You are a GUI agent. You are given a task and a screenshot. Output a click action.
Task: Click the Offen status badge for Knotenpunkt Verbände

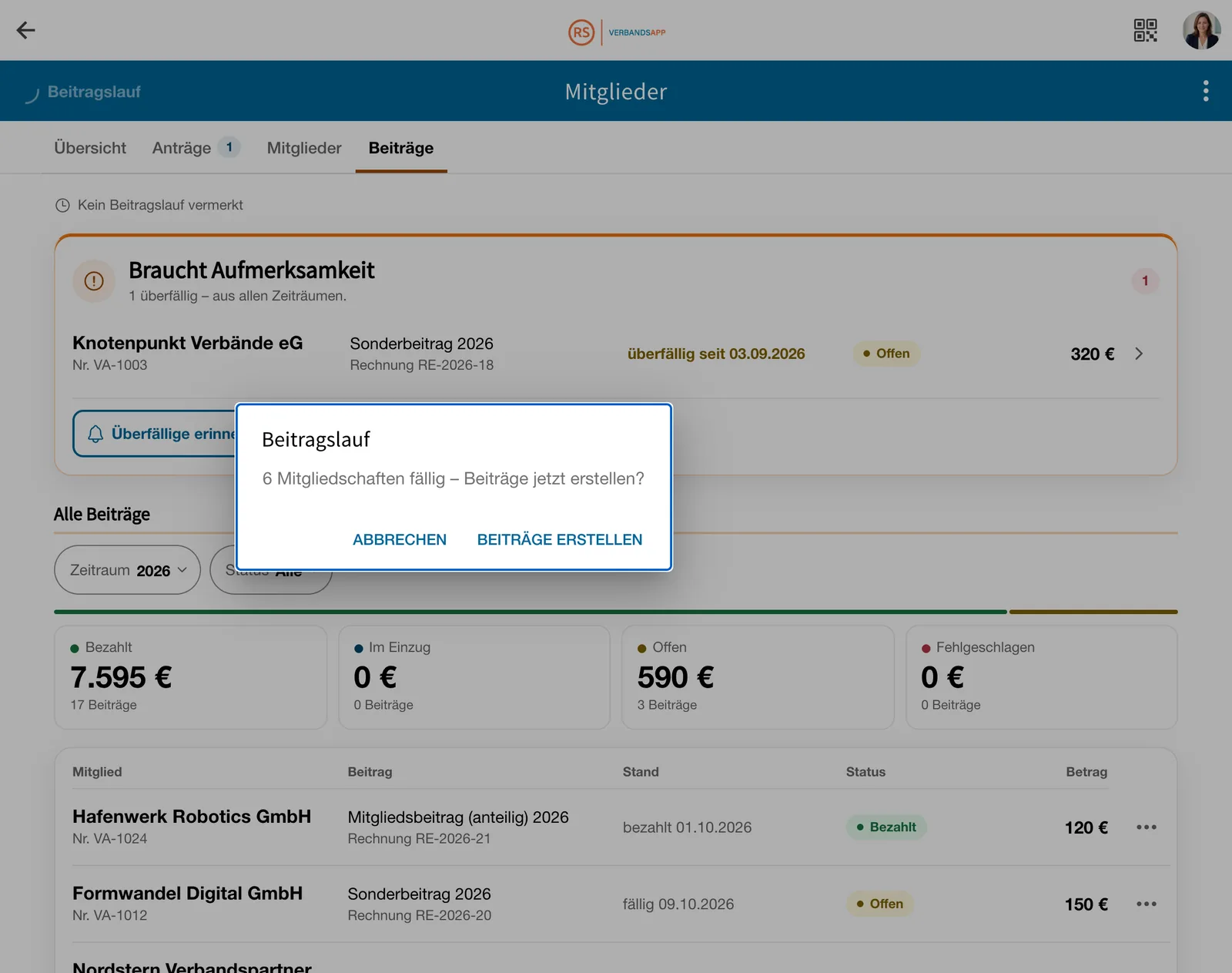click(x=886, y=354)
